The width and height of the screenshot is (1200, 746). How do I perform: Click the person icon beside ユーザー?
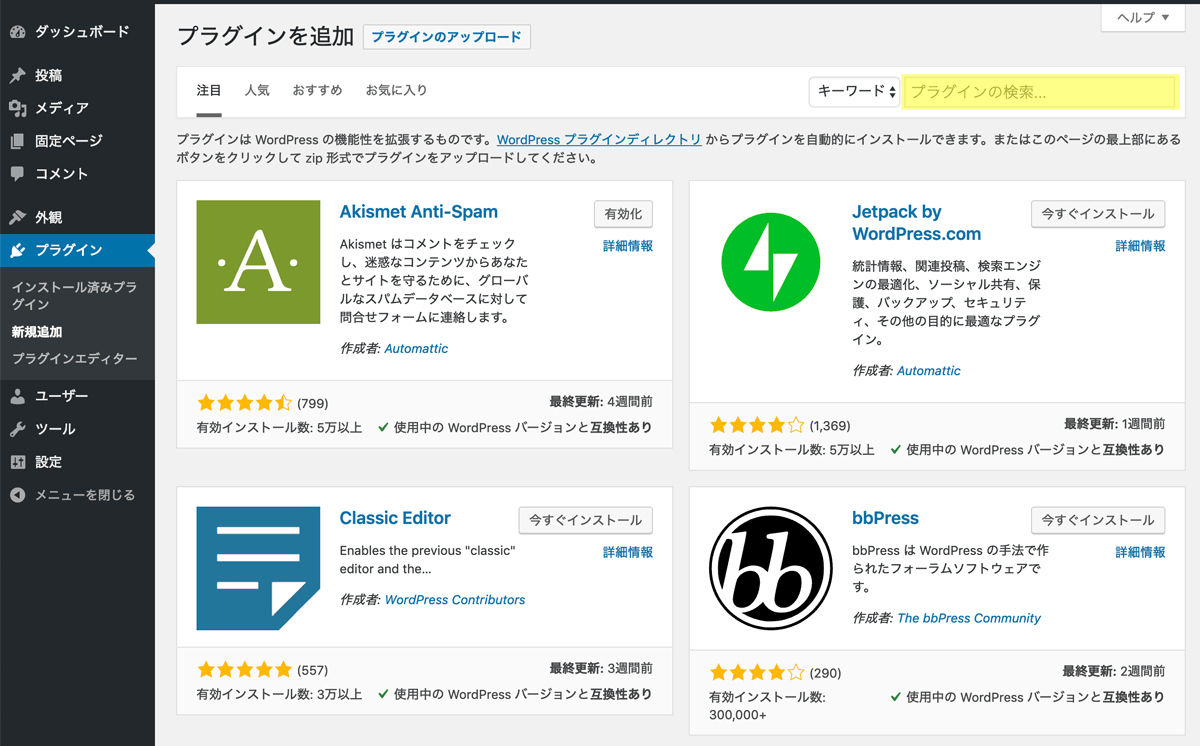17,396
